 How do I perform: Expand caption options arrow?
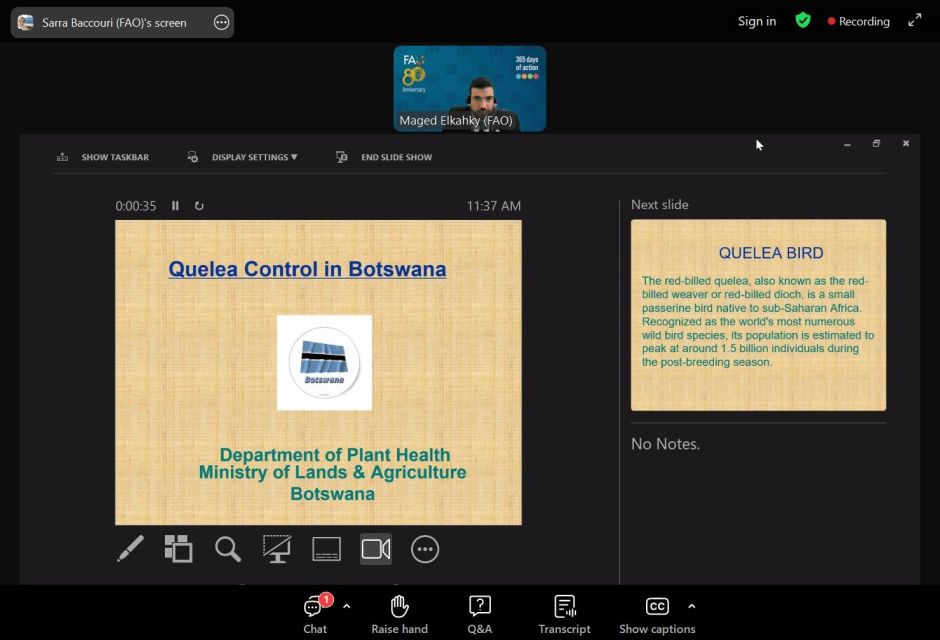tap(691, 606)
